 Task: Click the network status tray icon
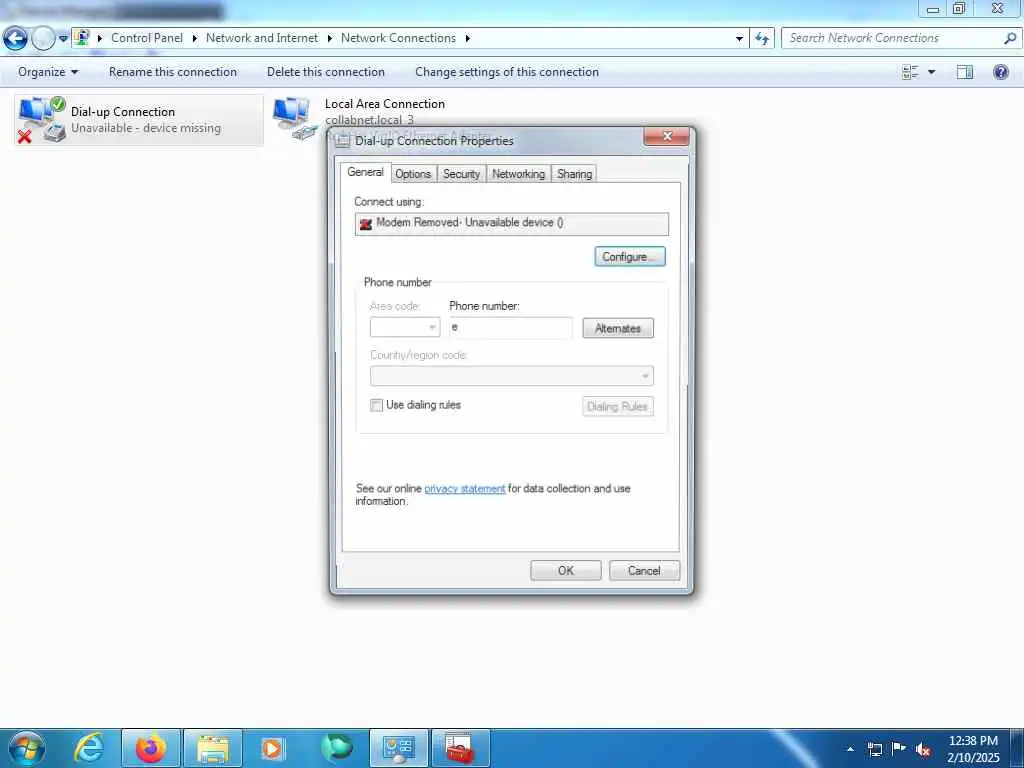click(x=874, y=749)
